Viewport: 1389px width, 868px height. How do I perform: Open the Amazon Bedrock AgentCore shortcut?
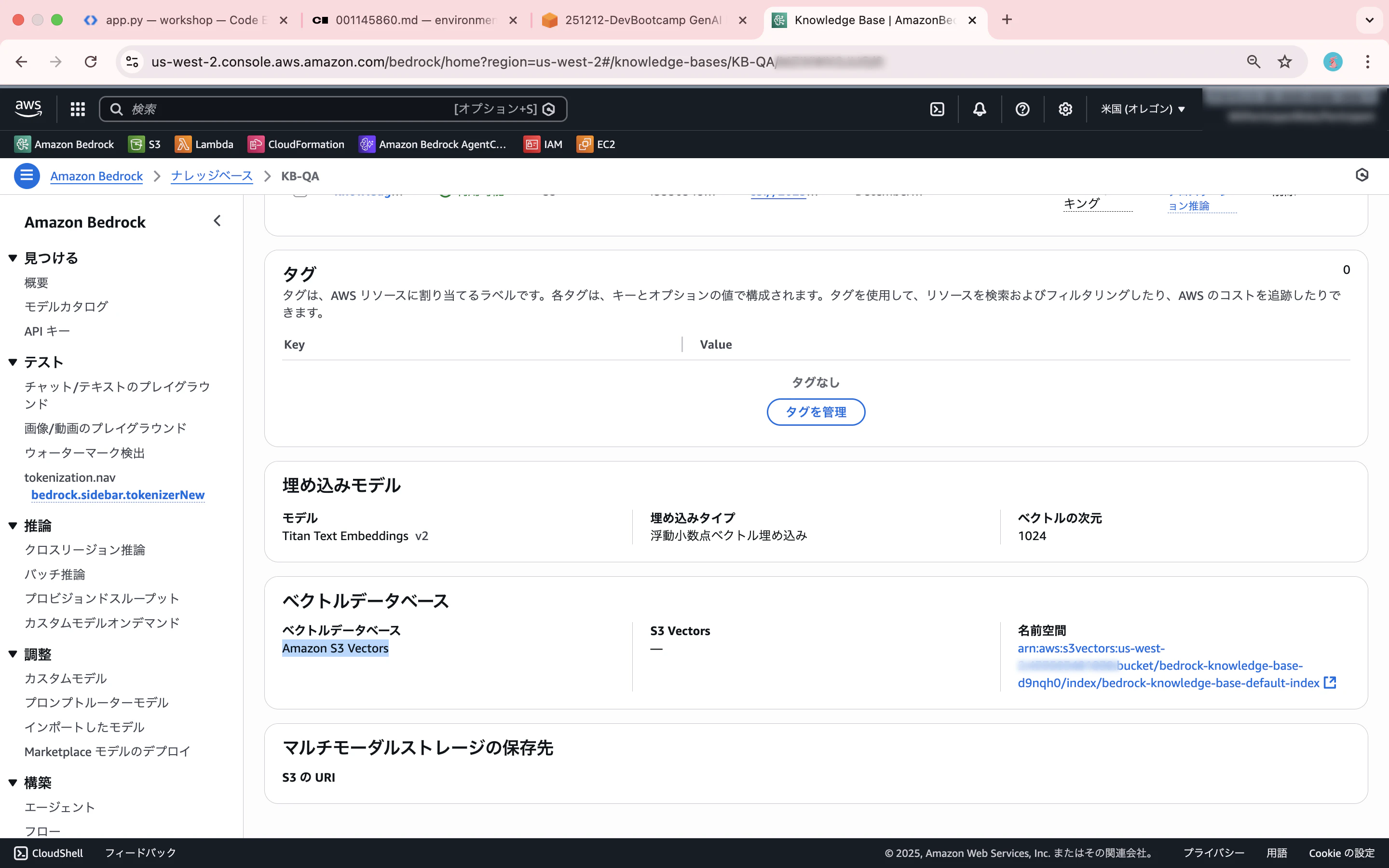click(433, 144)
